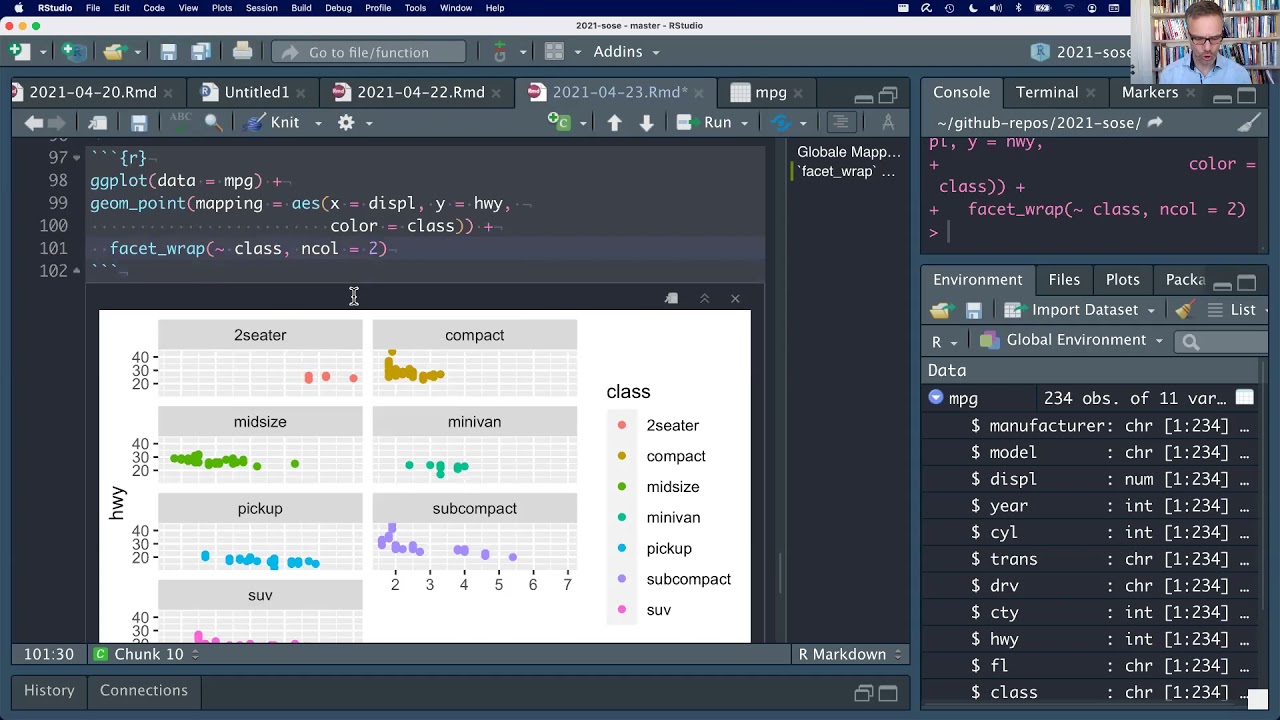The width and height of the screenshot is (1280, 720).
Task: Open workspace panes layout menu
Action: [x=556, y=52]
